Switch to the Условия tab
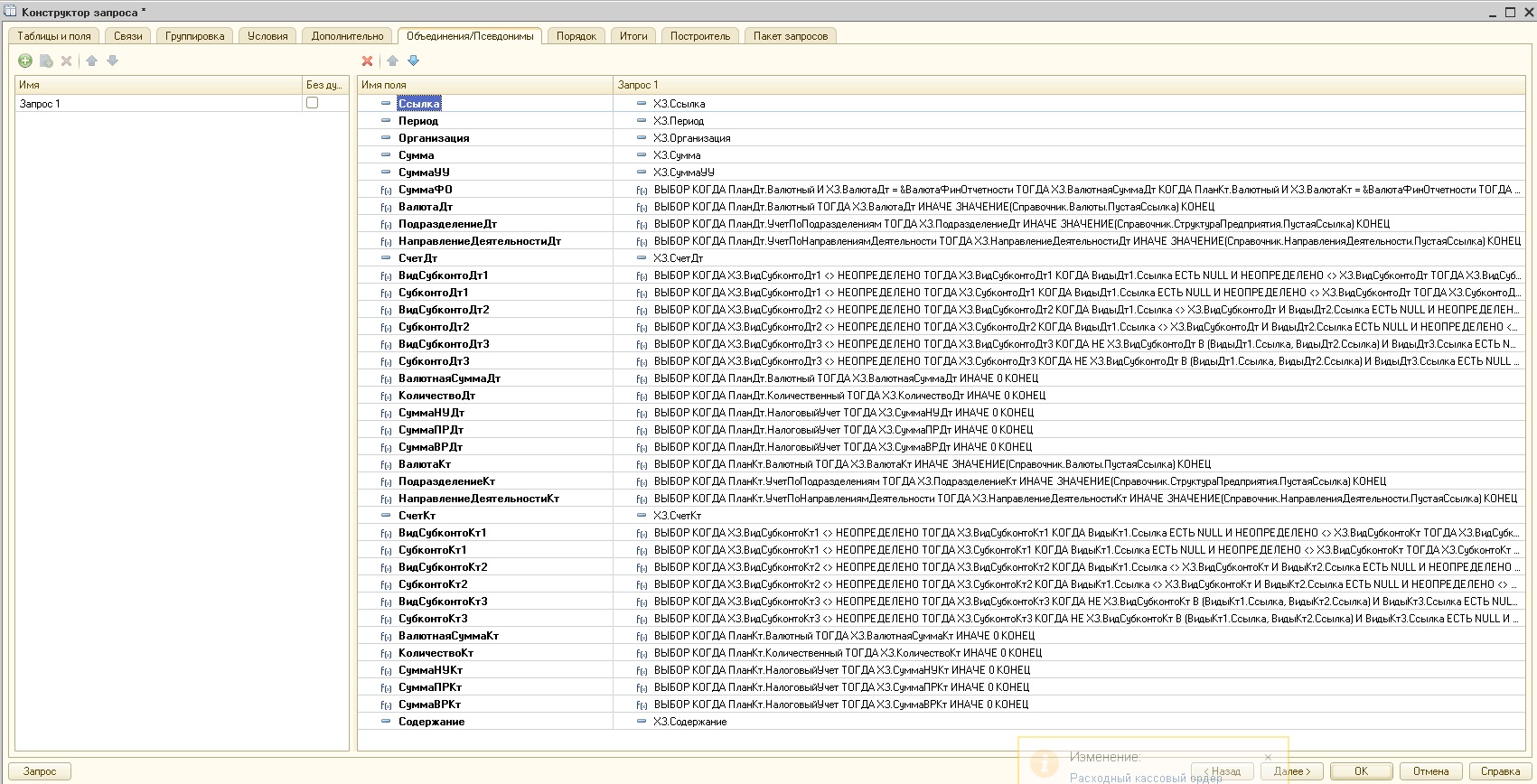Viewport: 1537px width, 784px height. pyautogui.click(x=267, y=36)
